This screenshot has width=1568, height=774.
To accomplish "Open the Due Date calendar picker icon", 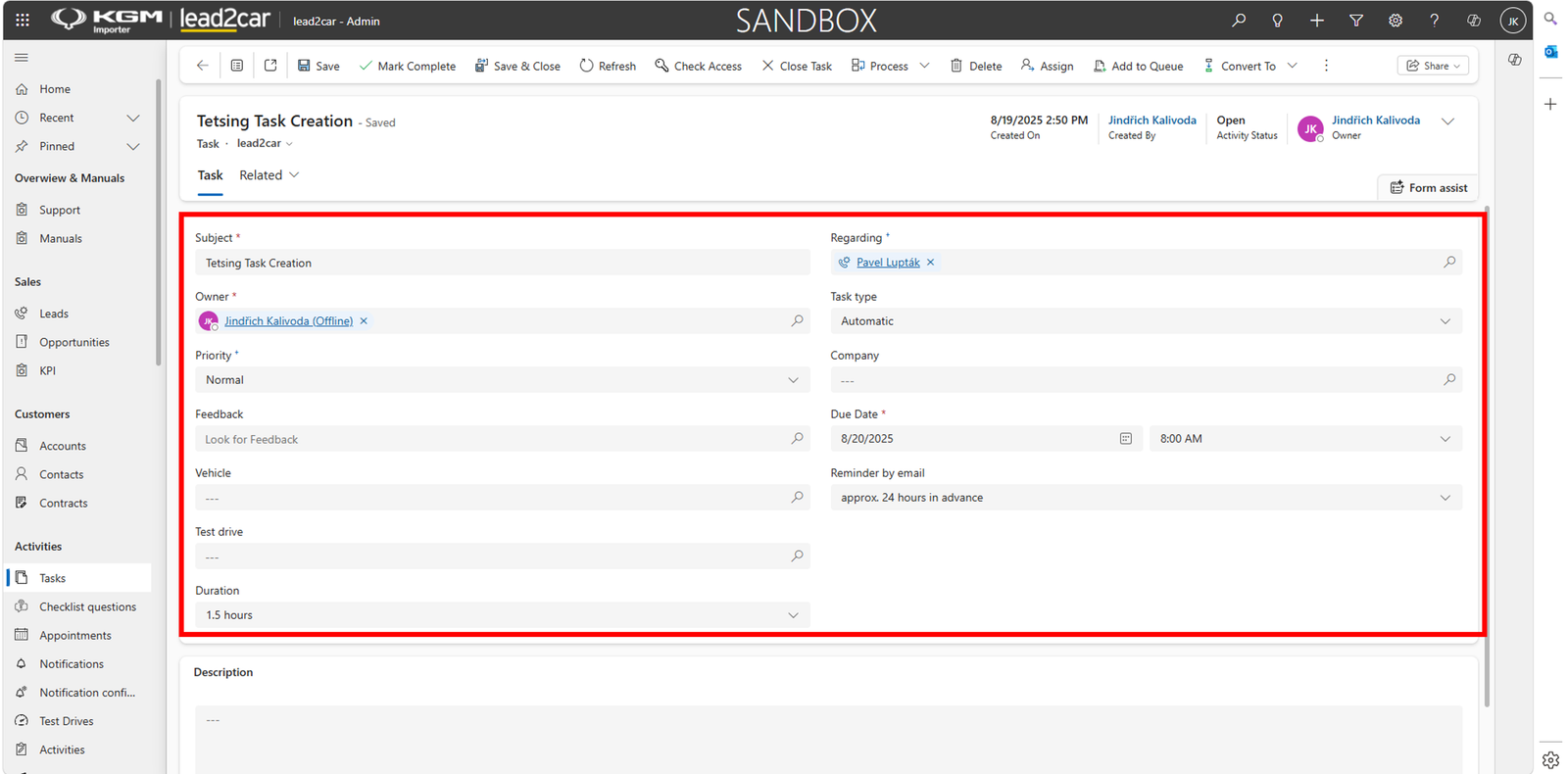I will (1126, 439).
